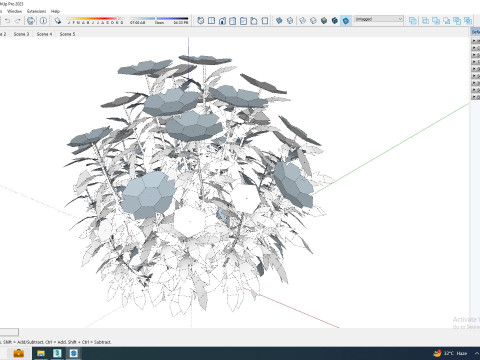Select Shaded face style

tap(324, 21)
